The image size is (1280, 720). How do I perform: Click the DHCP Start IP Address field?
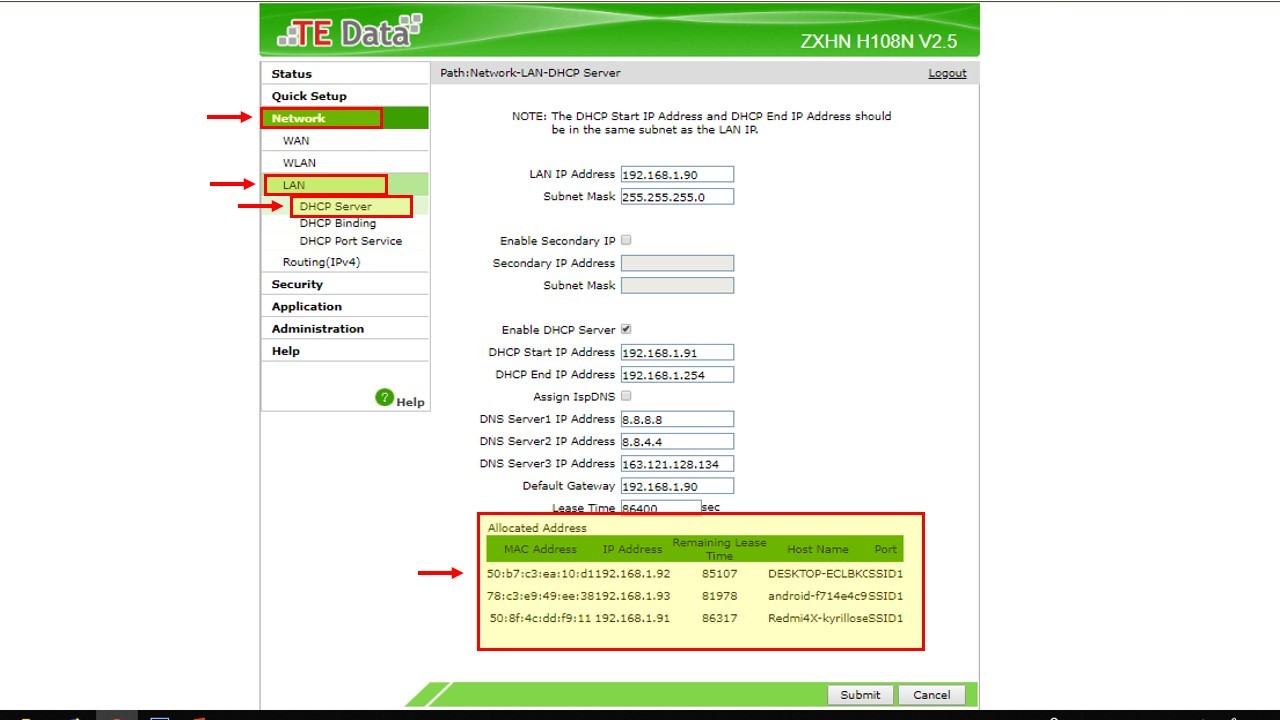coord(677,352)
